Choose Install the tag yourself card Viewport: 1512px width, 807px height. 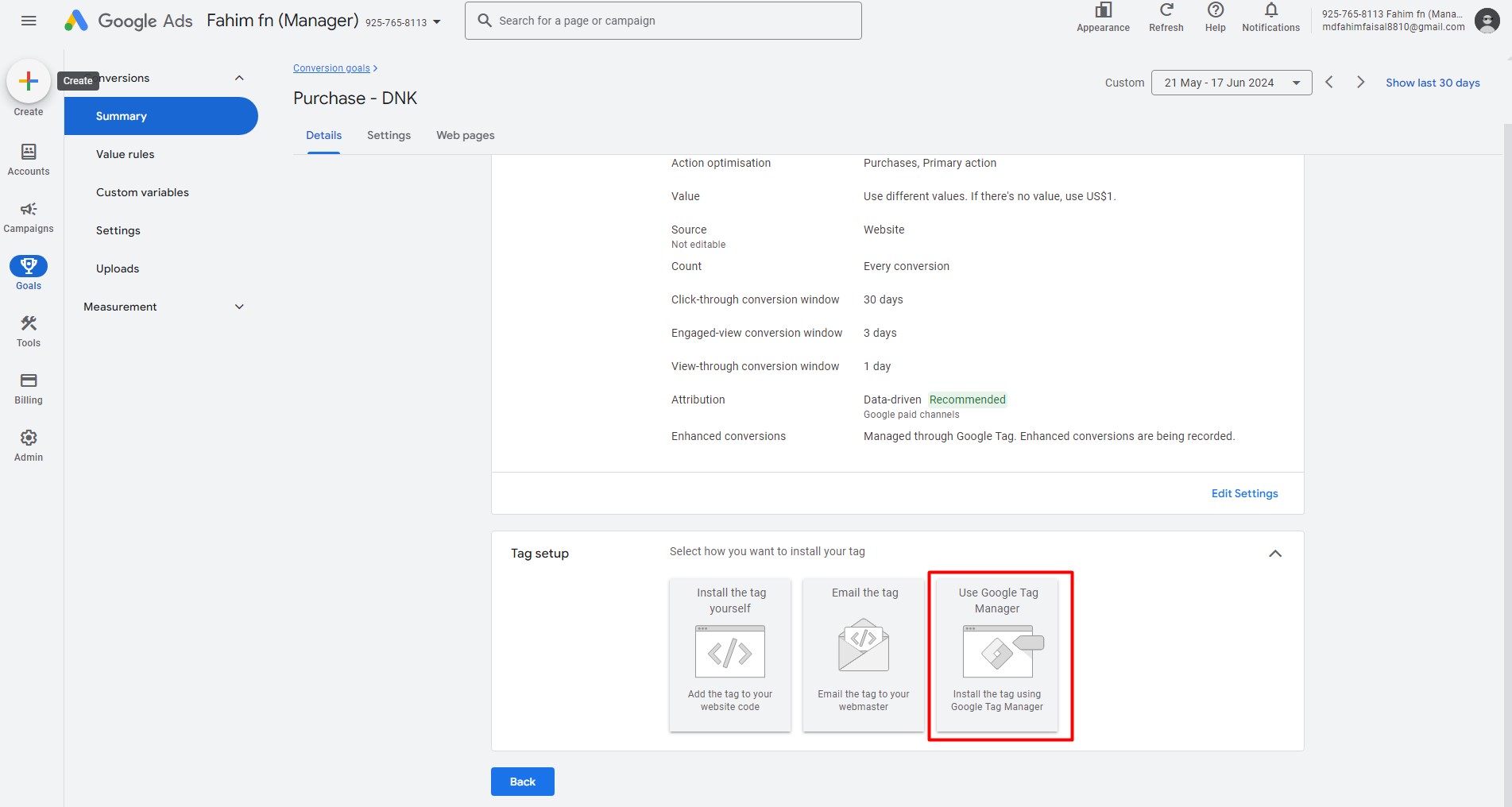(x=730, y=654)
